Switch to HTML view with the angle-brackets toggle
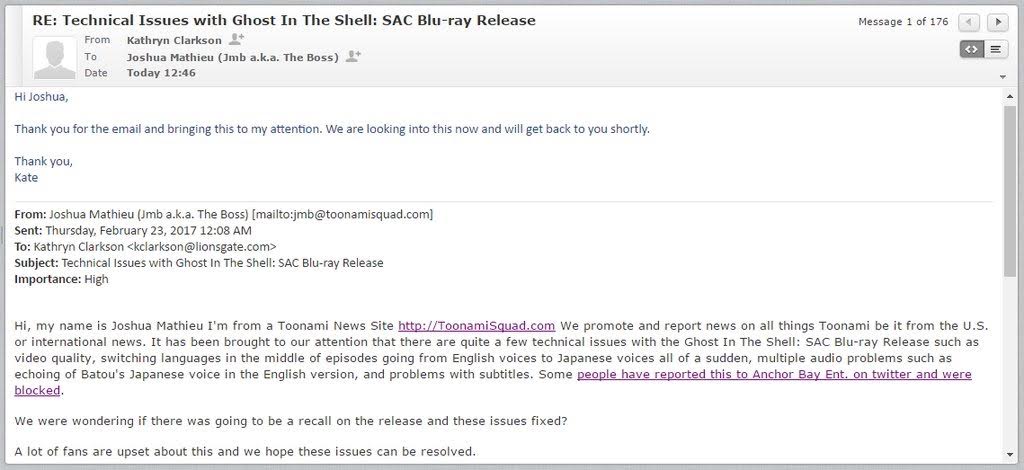1024x470 pixels. [972, 49]
